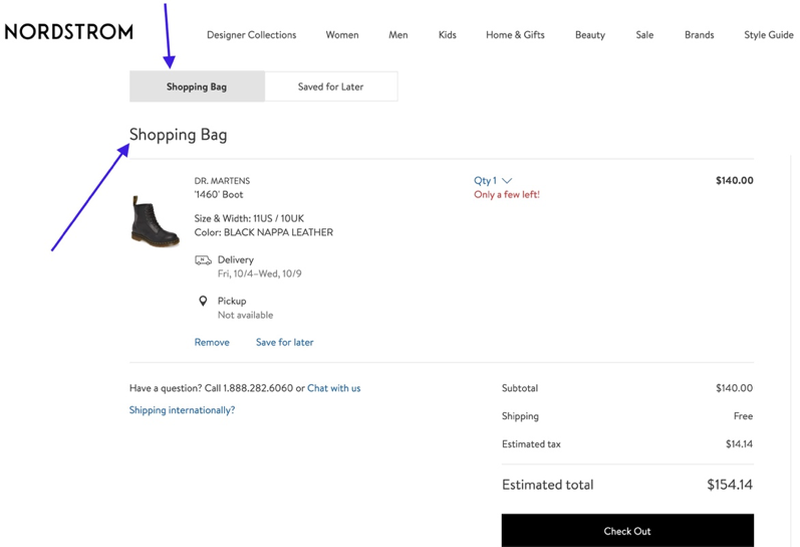Click the $140.00 item price
This screenshot has height=547, width=800.
(x=734, y=180)
